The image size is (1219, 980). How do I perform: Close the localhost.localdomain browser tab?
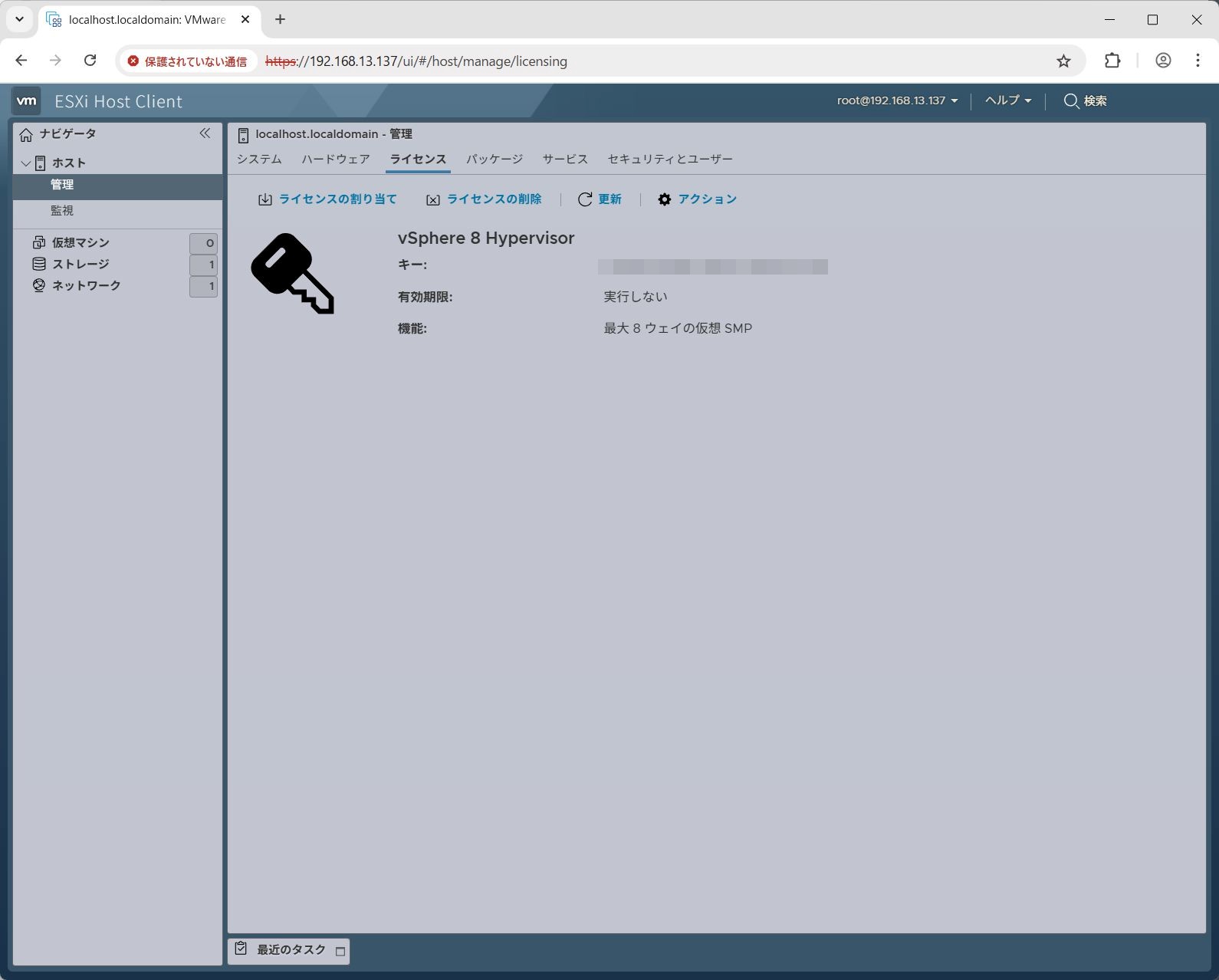(x=245, y=20)
